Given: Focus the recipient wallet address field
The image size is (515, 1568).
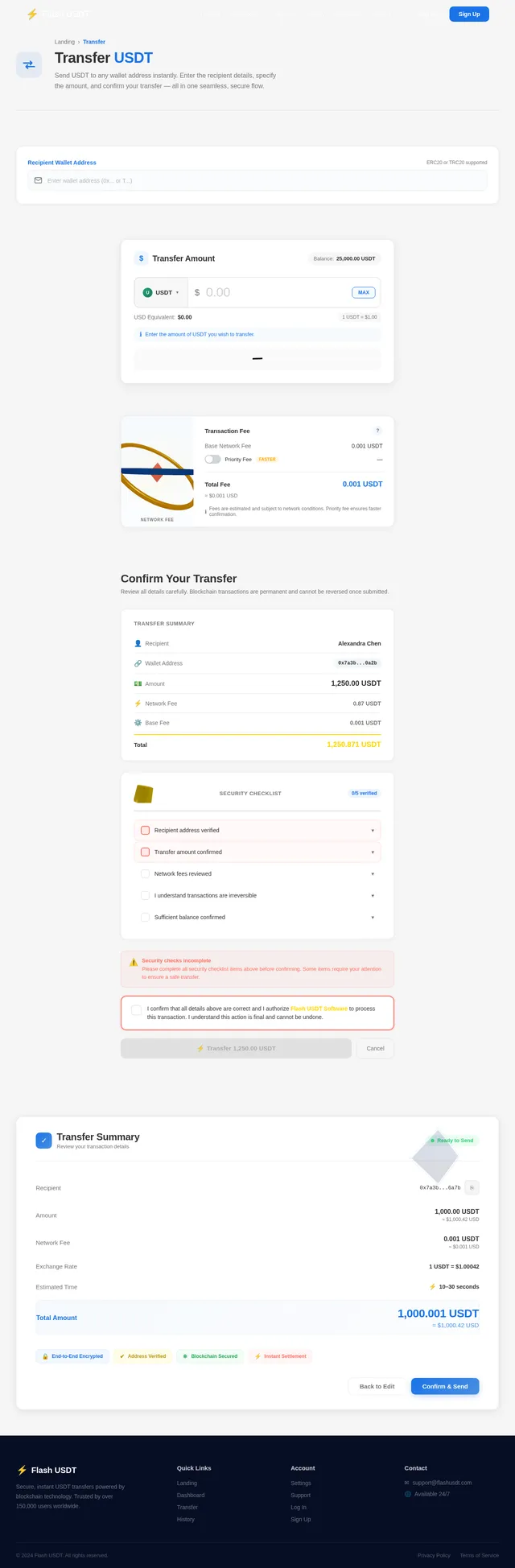Looking at the screenshot, I should (x=257, y=180).
